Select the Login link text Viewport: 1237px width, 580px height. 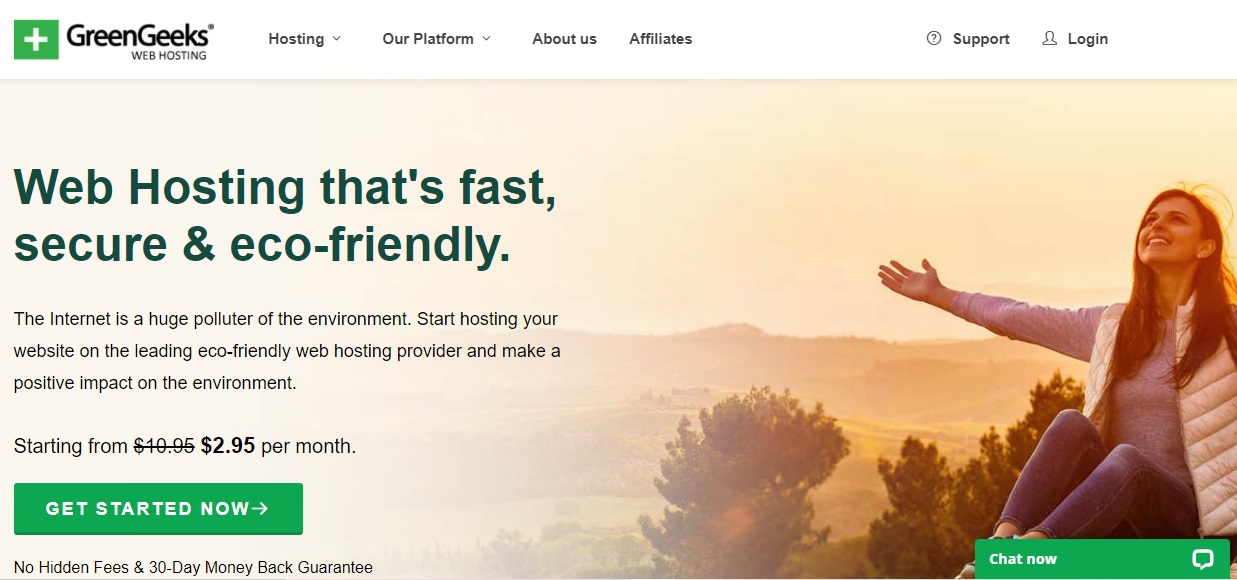tap(1087, 39)
